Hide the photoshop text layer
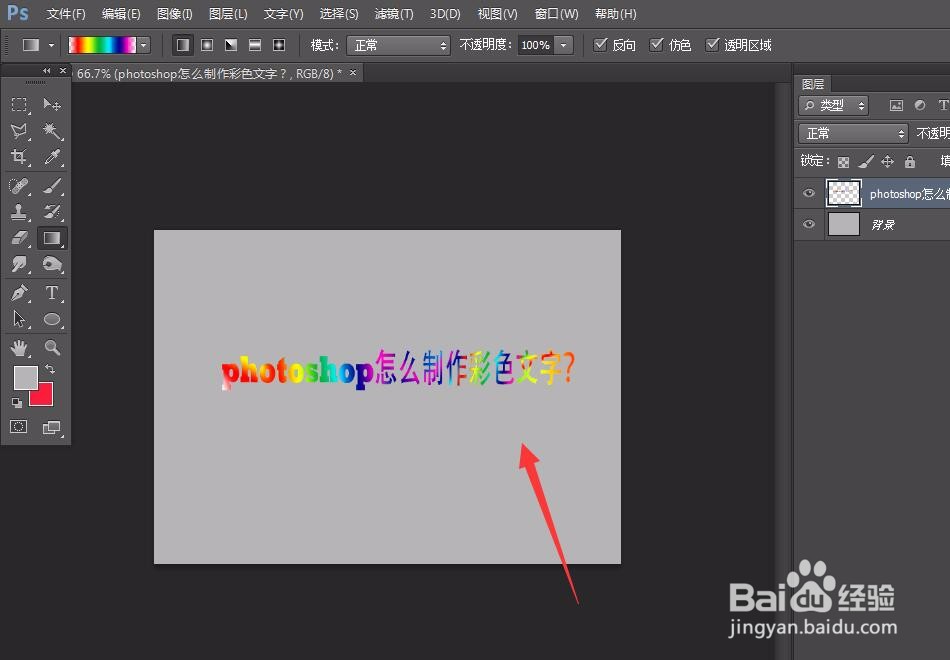The image size is (950, 660). tap(809, 193)
